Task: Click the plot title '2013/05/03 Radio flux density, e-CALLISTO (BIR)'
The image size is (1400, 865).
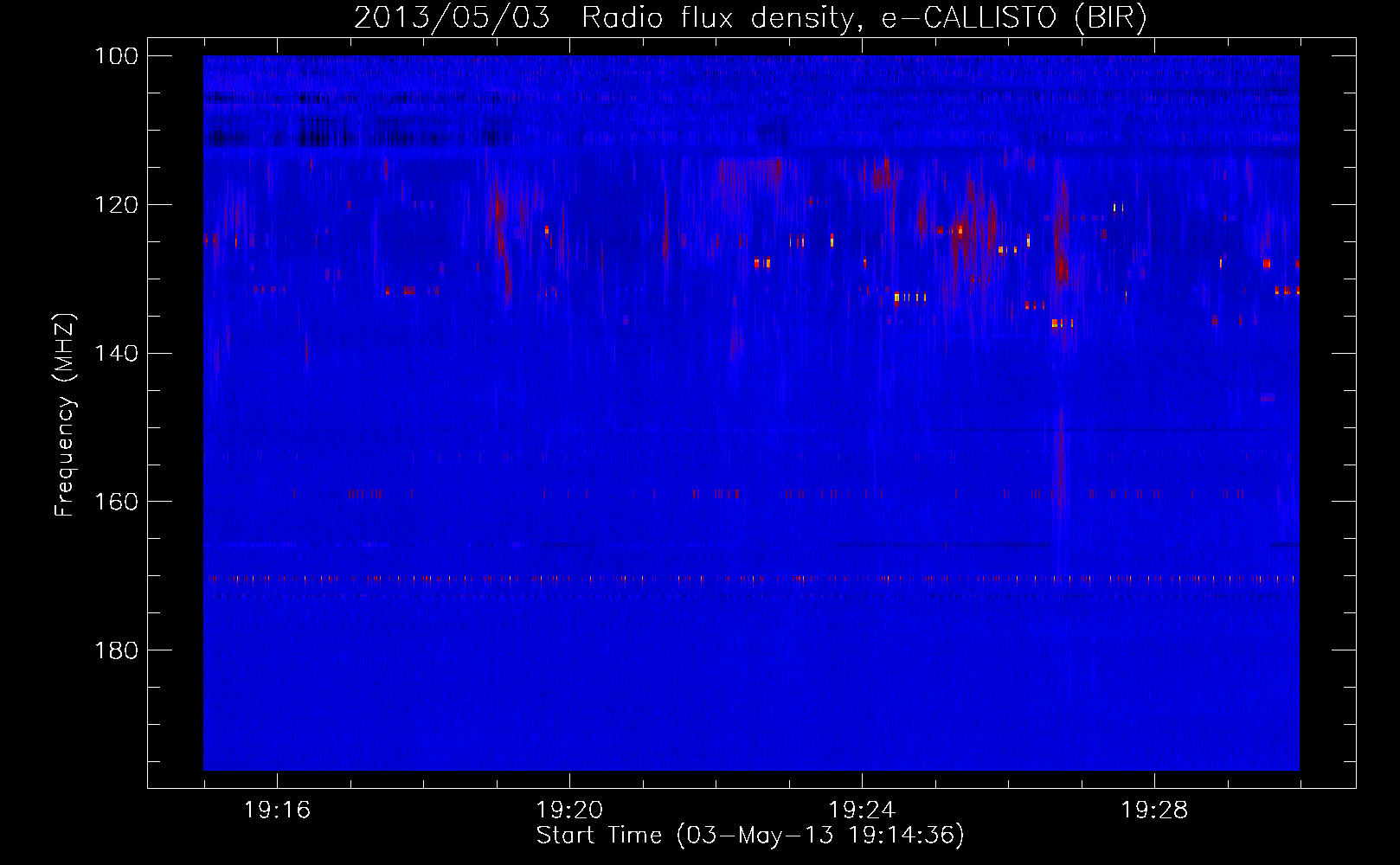Action: tap(750, 18)
